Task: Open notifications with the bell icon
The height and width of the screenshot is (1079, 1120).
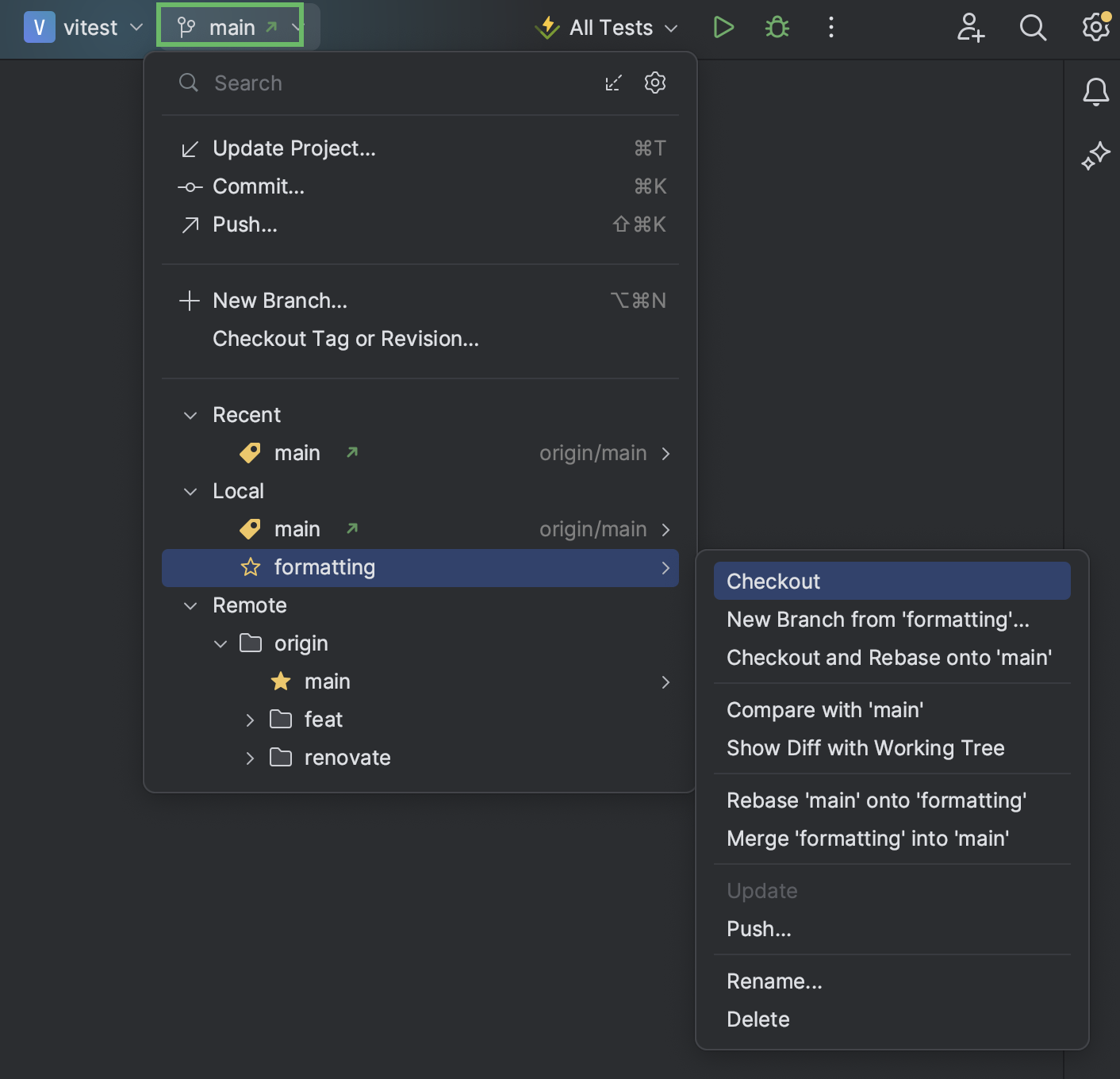Action: [1095, 91]
